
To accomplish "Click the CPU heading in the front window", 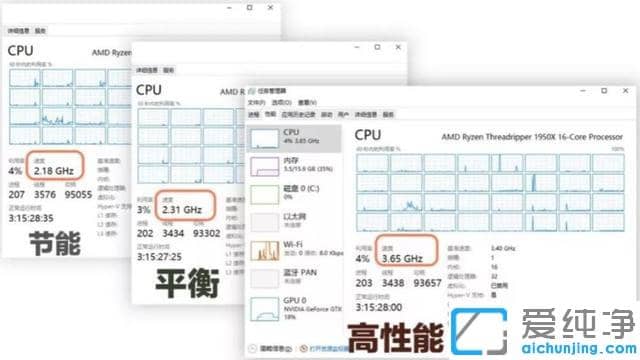I will (368, 135).
